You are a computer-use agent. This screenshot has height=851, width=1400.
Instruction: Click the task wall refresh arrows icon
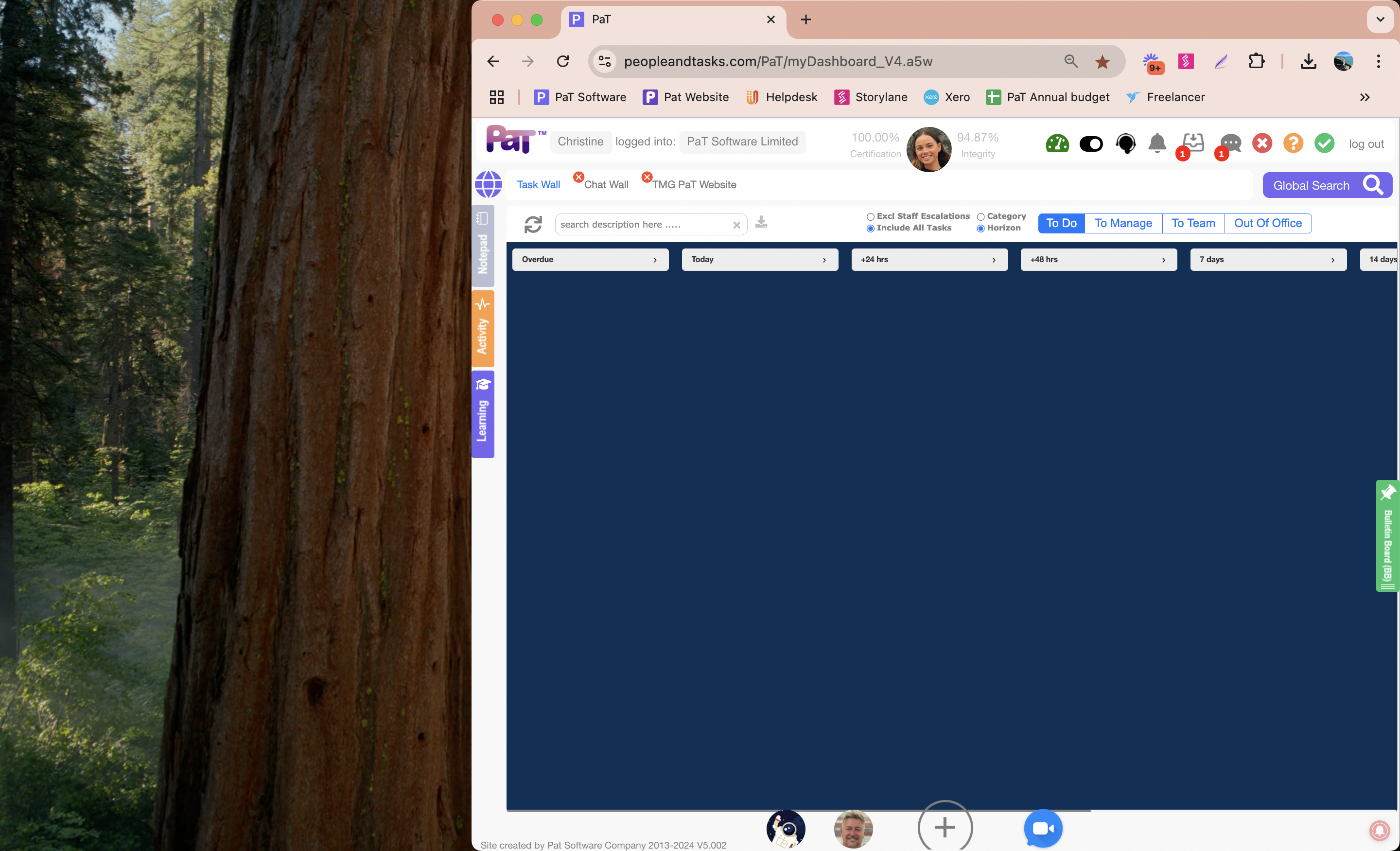tap(532, 224)
